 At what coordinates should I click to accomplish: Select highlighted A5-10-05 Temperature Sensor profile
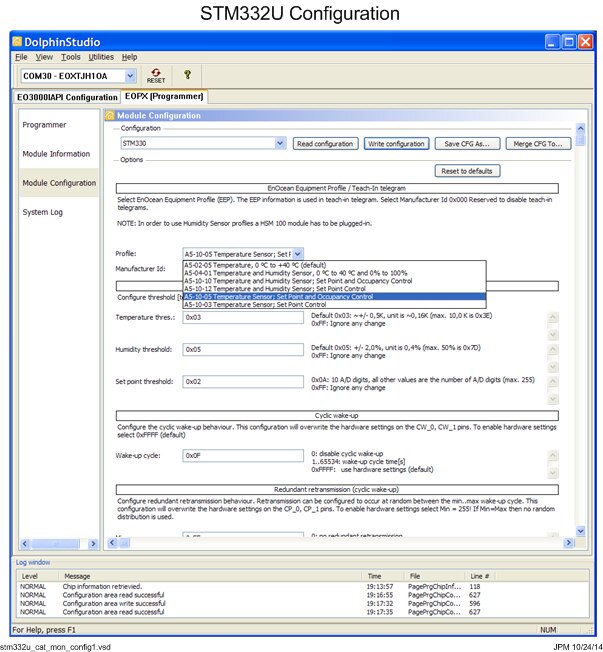click(334, 296)
